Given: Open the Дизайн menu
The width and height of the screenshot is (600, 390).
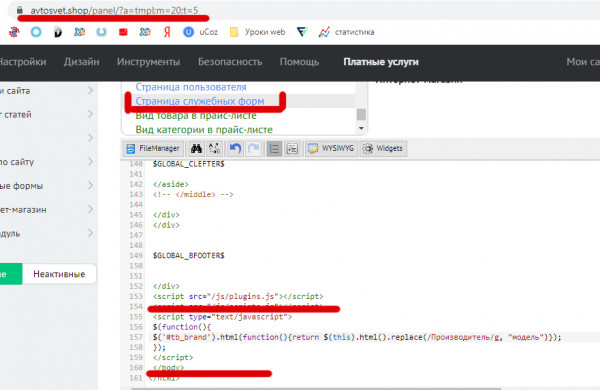Looking at the screenshot, I should (x=82, y=62).
